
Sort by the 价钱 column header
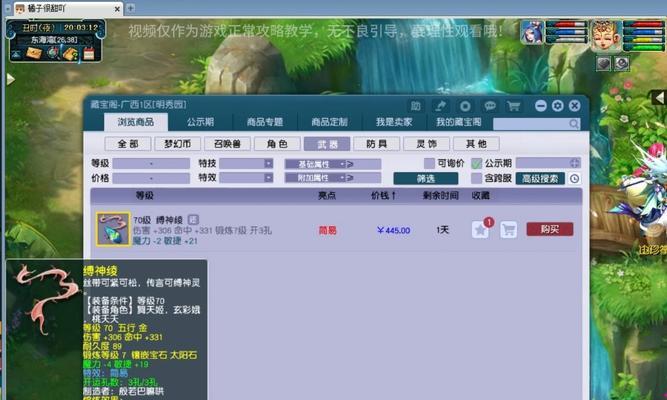click(x=384, y=196)
